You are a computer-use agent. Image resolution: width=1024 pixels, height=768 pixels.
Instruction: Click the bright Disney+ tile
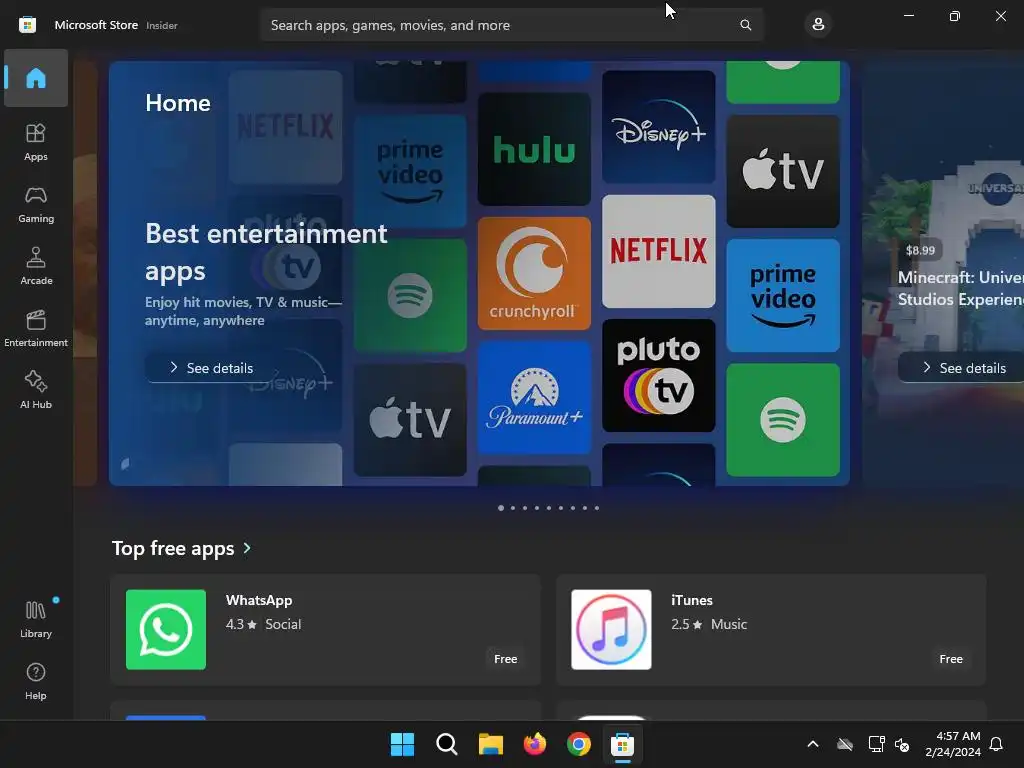click(x=658, y=127)
